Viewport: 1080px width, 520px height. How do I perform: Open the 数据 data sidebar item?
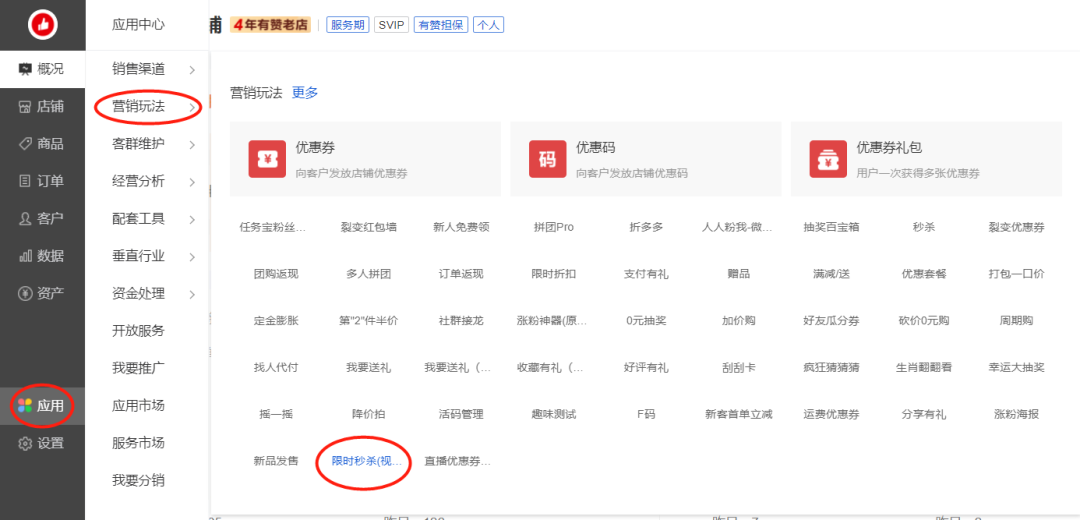click(43, 256)
